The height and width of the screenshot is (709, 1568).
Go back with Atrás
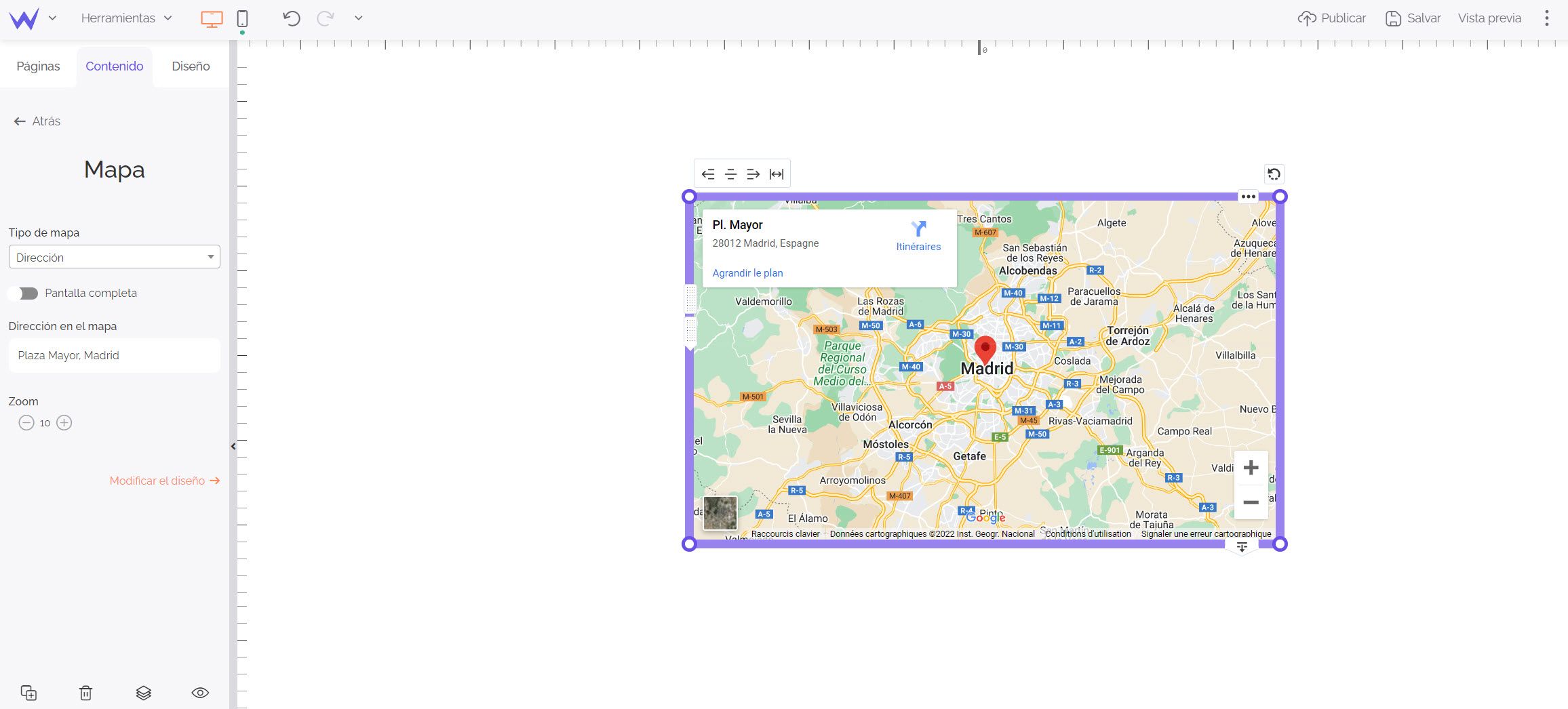[37, 121]
